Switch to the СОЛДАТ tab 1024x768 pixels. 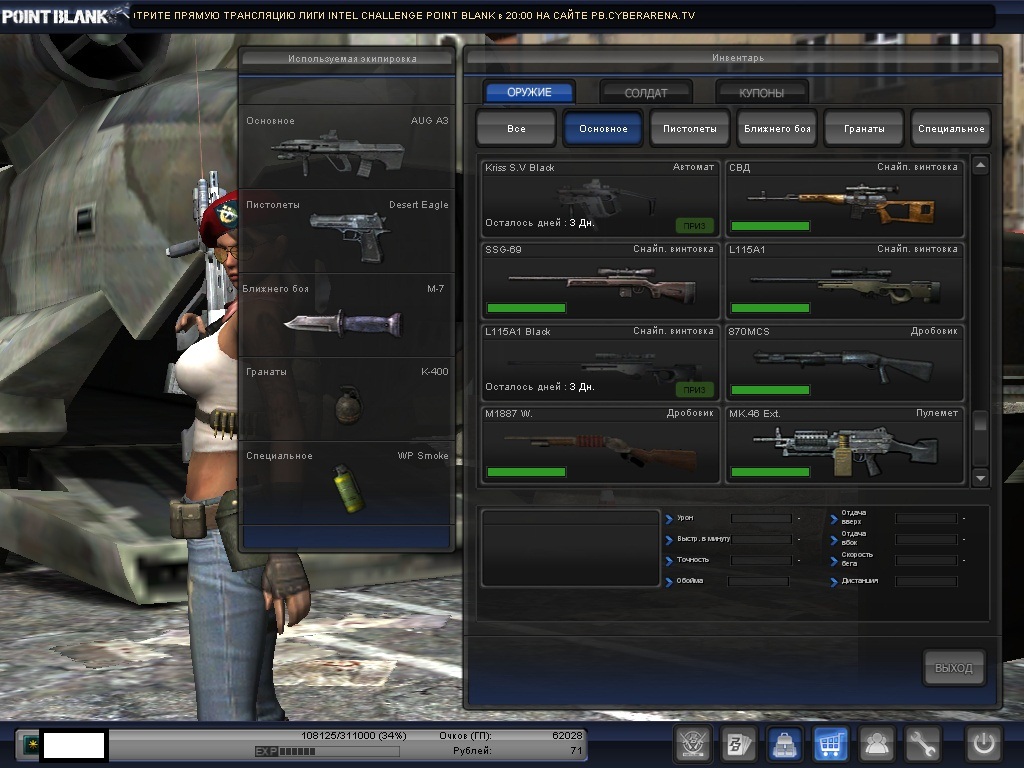coord(646,92)
